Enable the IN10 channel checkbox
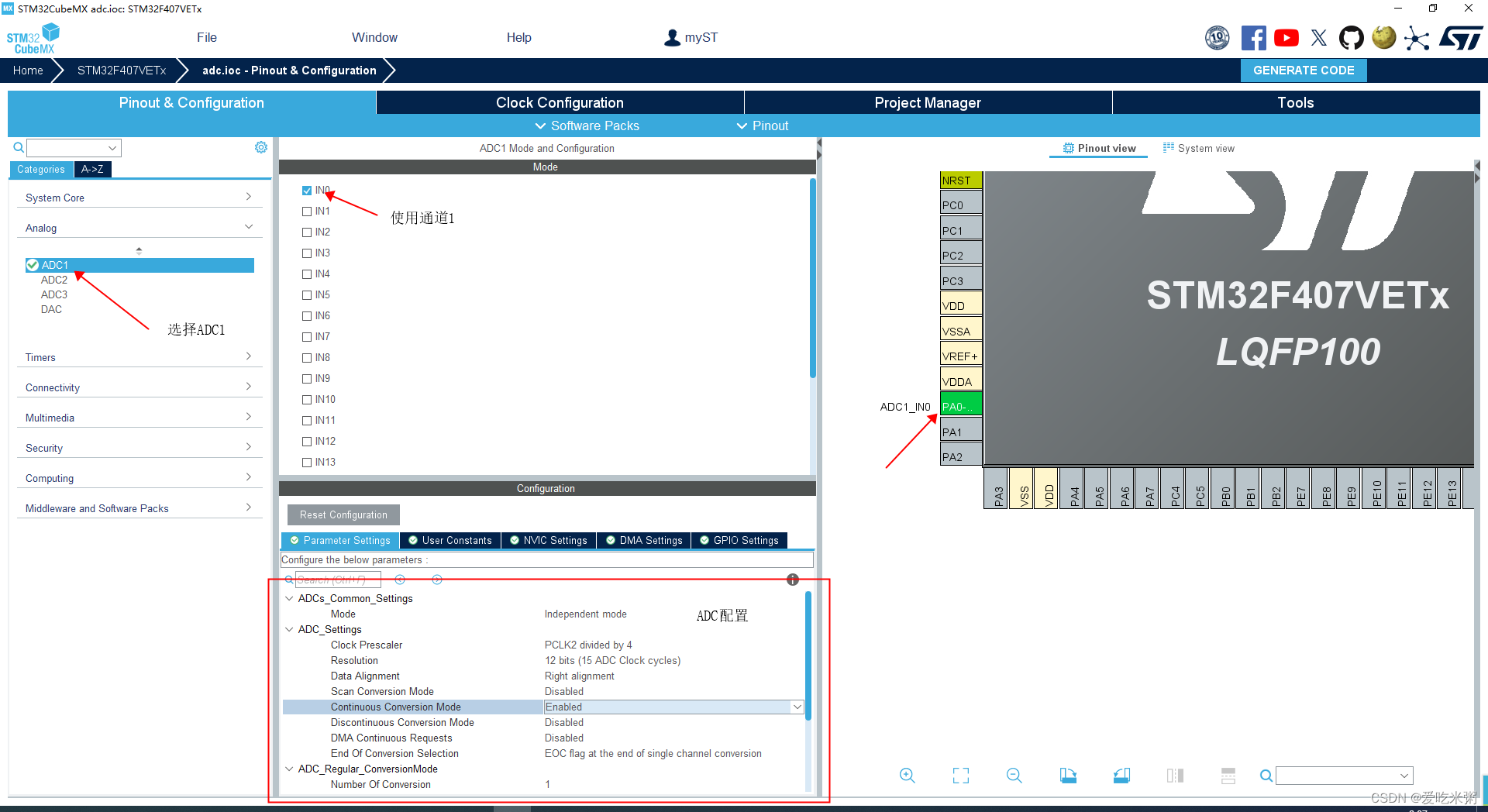Image resolution: width=1488 pixels, height=812 pixels. tap(307, 400)
